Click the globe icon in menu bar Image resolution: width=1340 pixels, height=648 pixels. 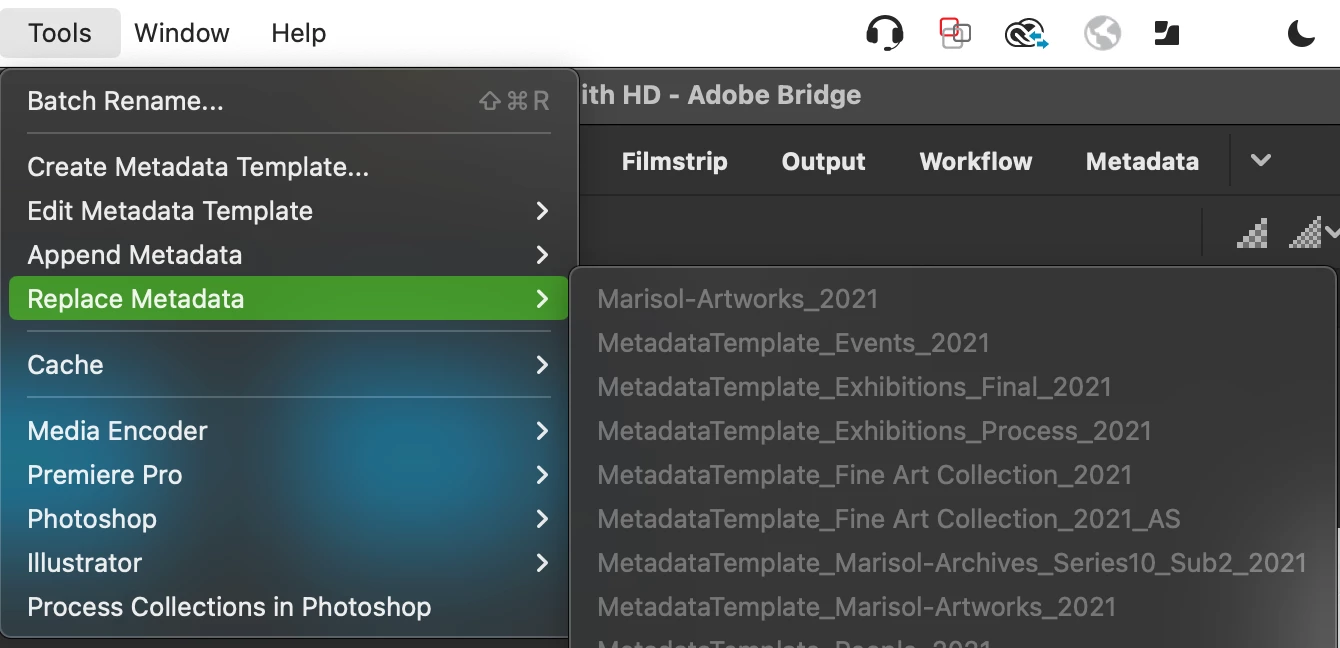(1102, 34)
